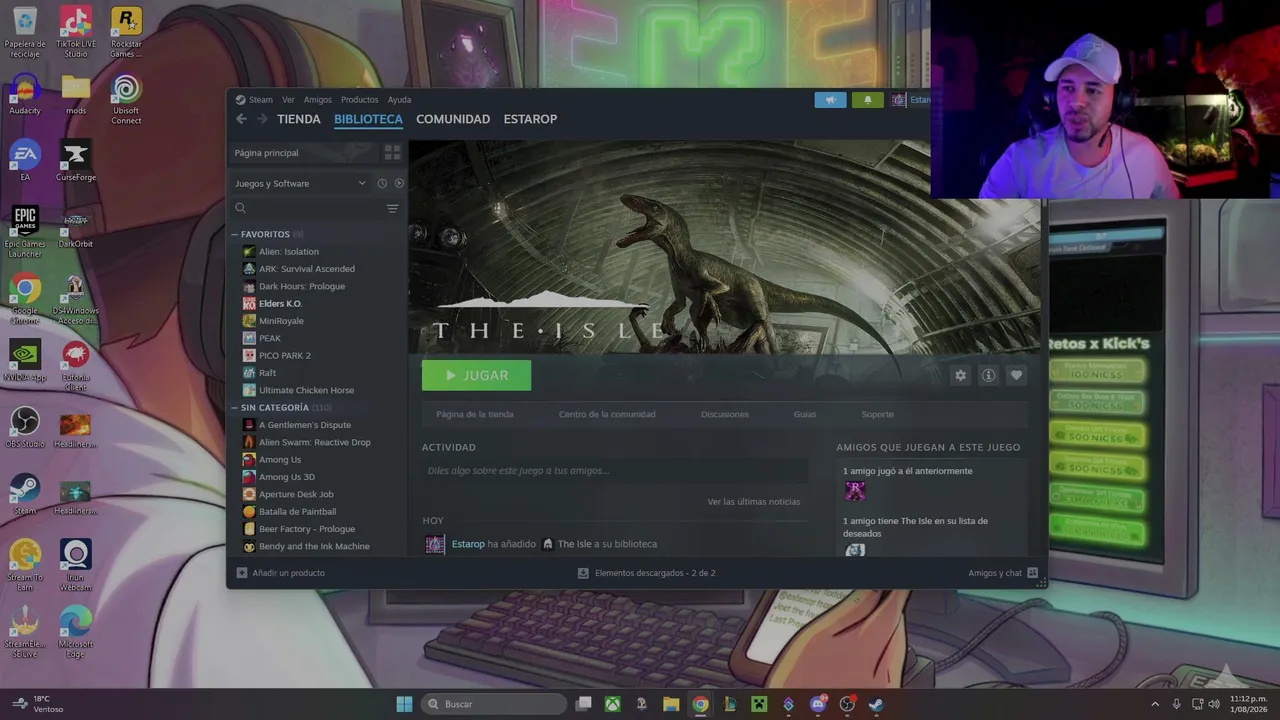Sort library by recent activity clock icon
The height and width of the screenshot is (720, 1280).
point(382,184)
